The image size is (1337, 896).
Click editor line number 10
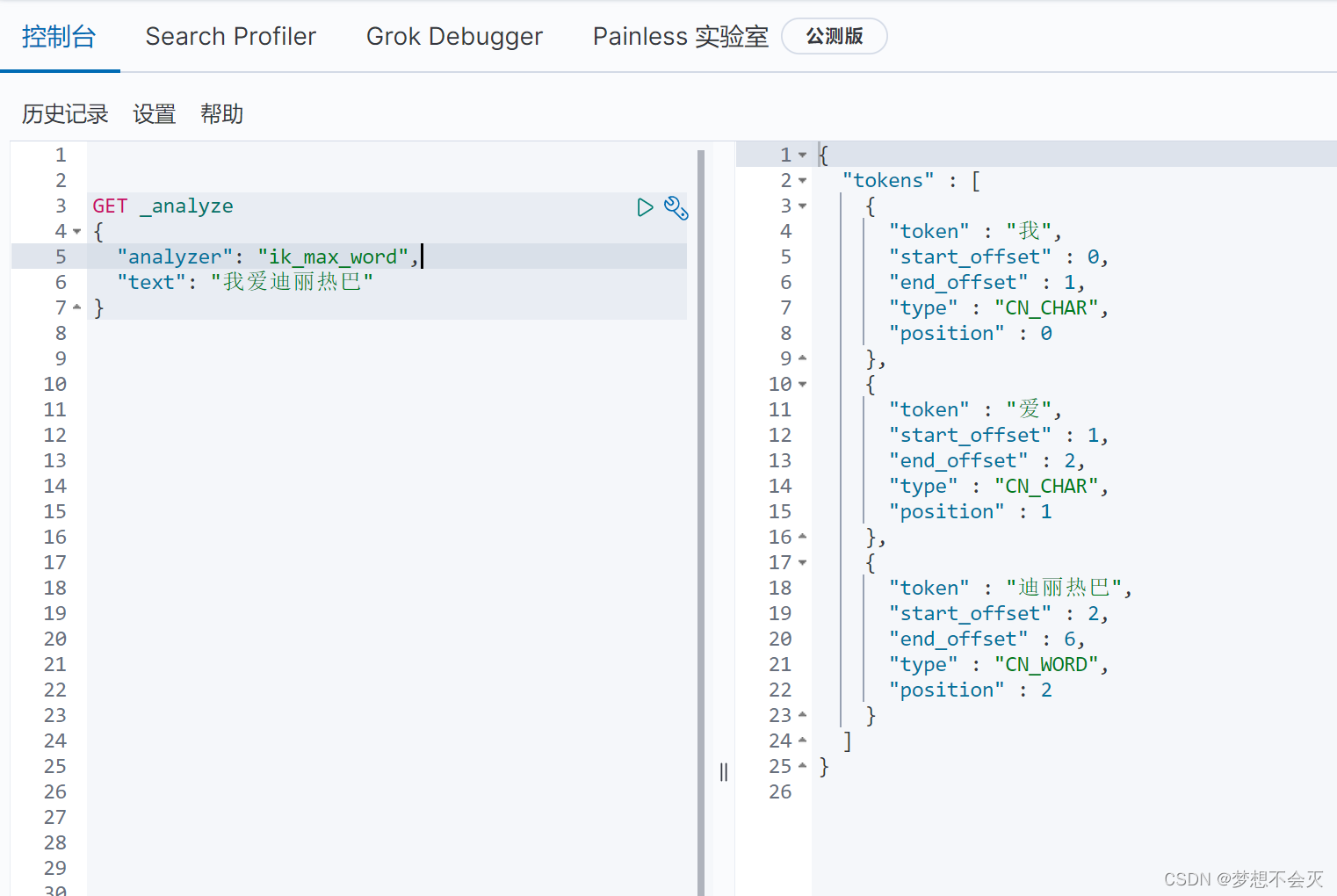pyautogui.click(x=55, y=385)
